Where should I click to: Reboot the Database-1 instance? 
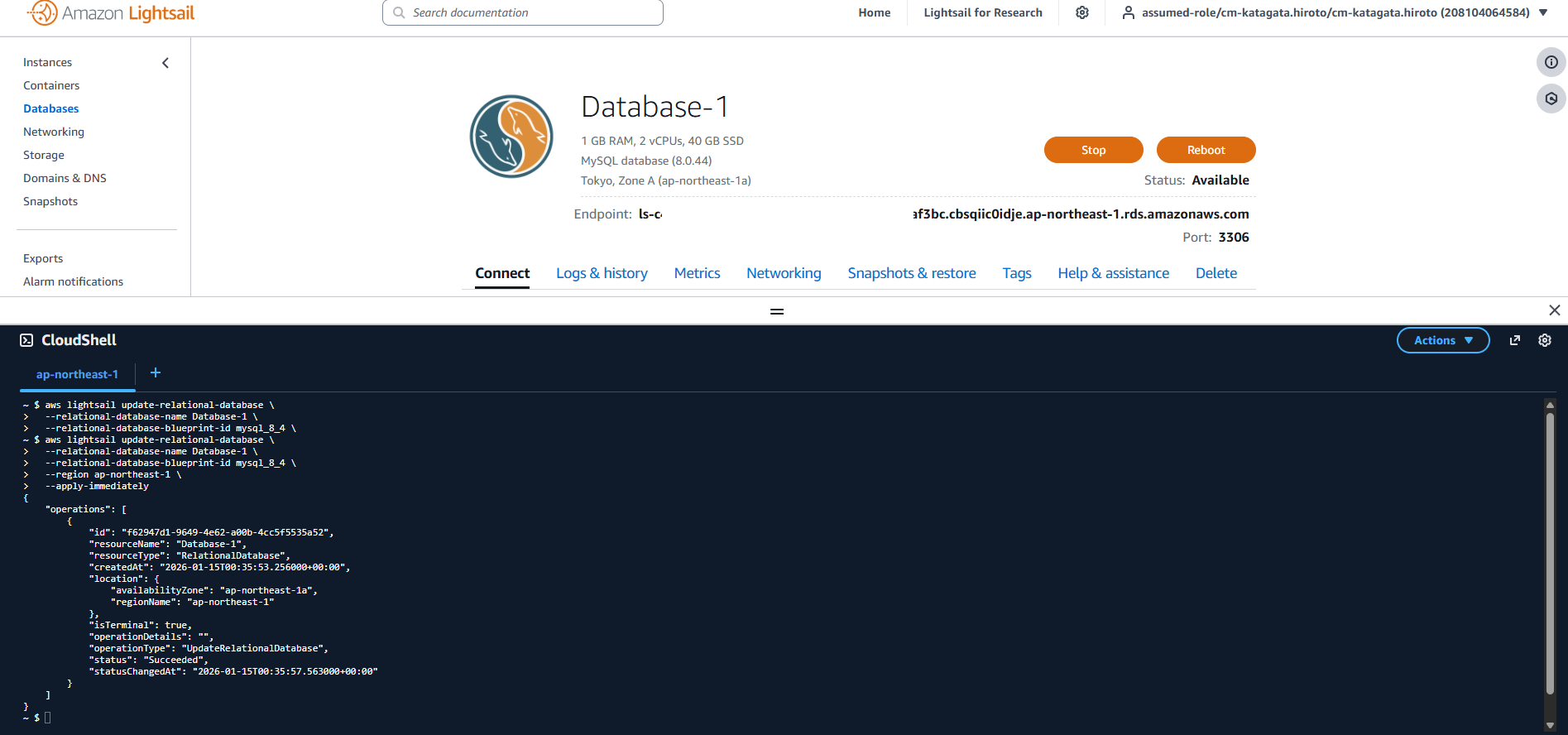(1206, 150)
